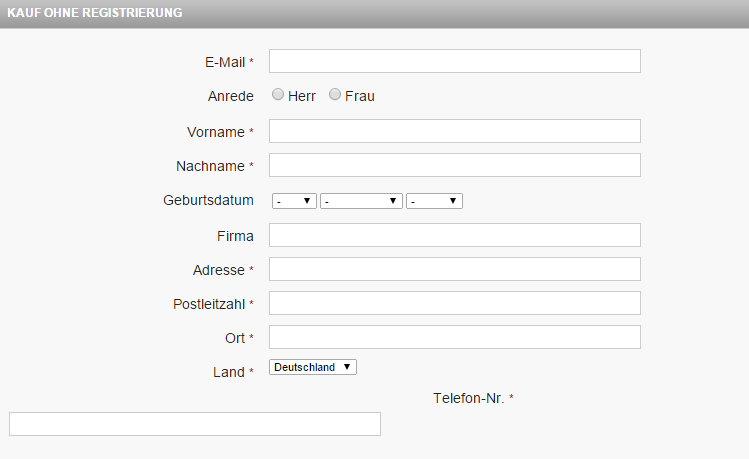749x459 pixels.
Task: Click into the Firma field
Action: tap(454, 235)
